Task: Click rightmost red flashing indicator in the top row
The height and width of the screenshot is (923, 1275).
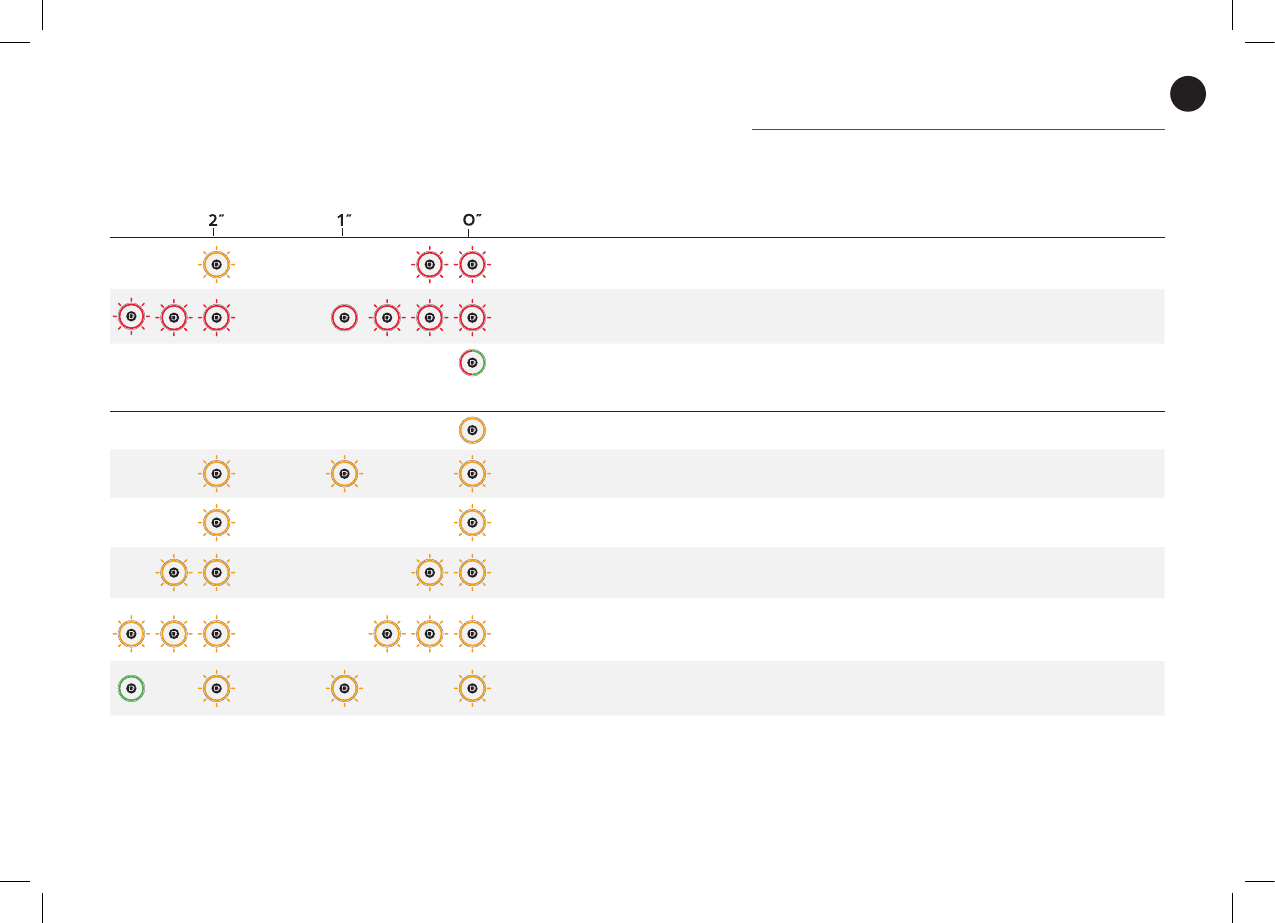Action: 472,265
